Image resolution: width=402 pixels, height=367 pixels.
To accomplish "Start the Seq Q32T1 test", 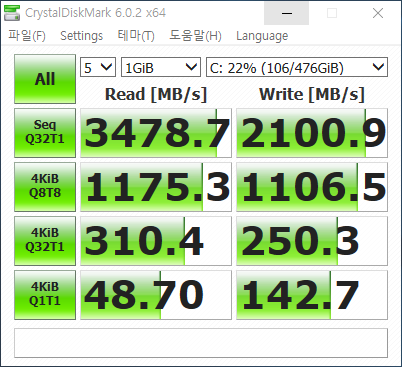I will [45, 133].
